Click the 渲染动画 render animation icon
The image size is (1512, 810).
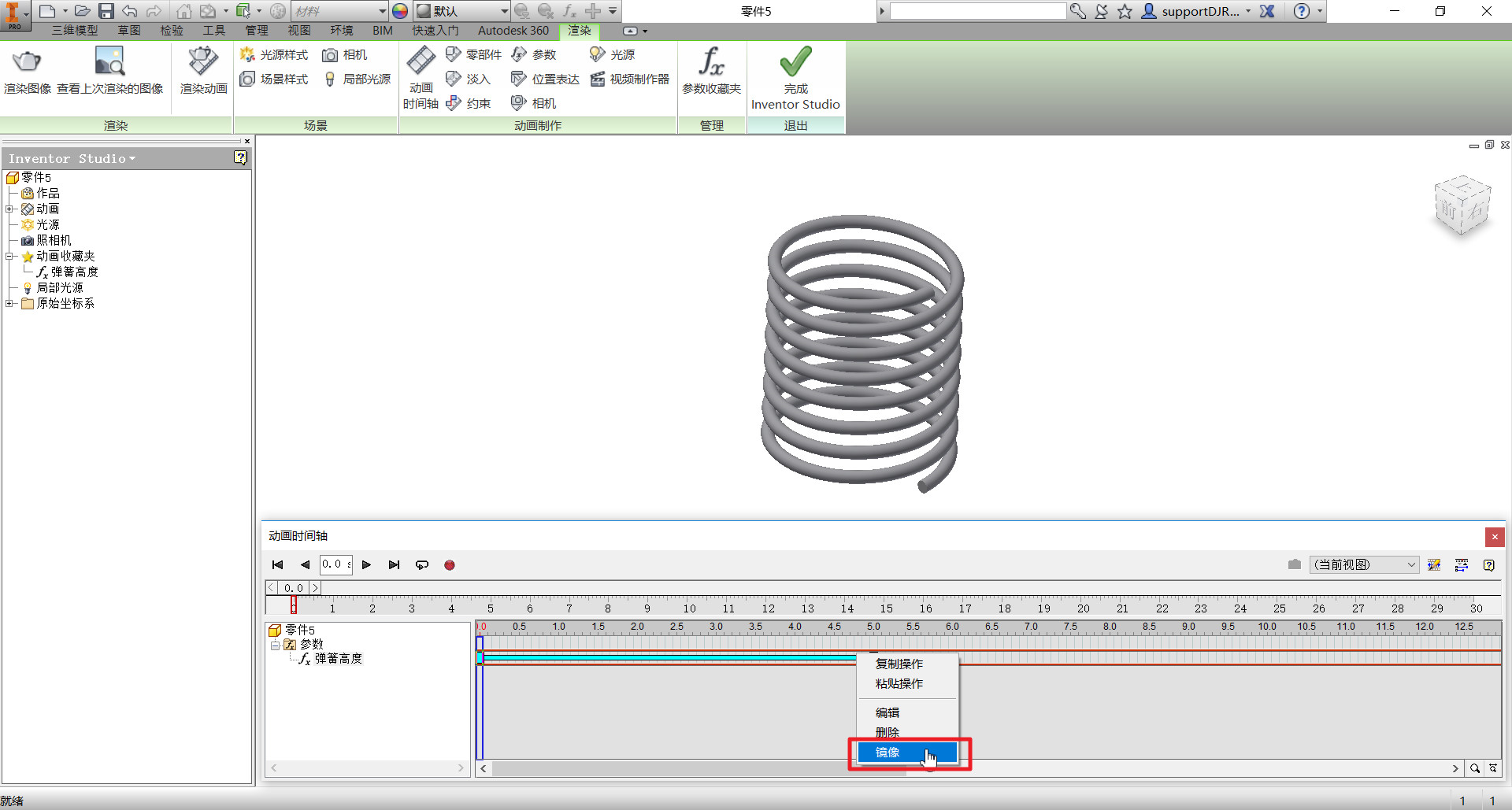coord(203,70)
